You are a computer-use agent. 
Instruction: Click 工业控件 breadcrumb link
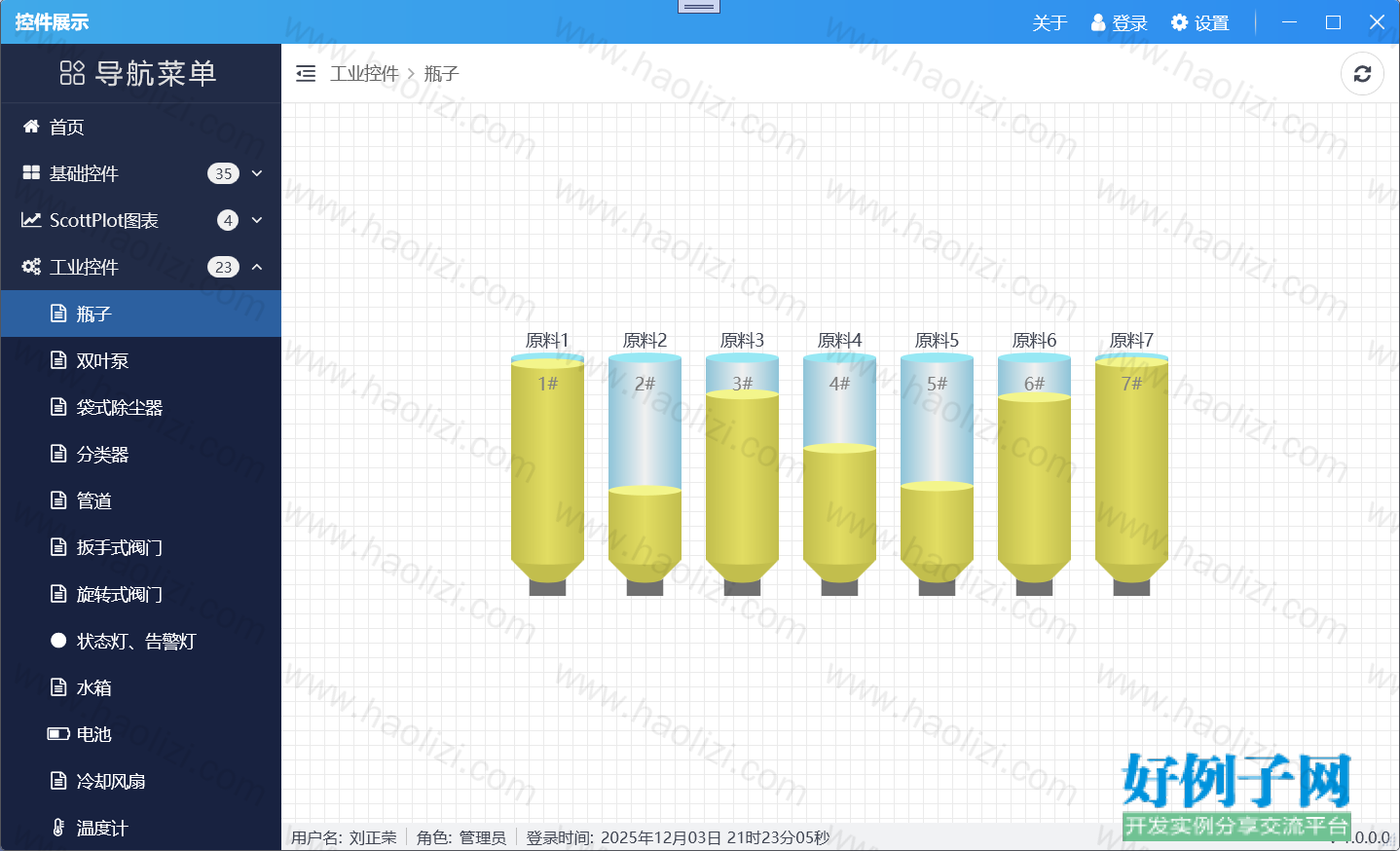pyautogui.click(x=364, y=73)
